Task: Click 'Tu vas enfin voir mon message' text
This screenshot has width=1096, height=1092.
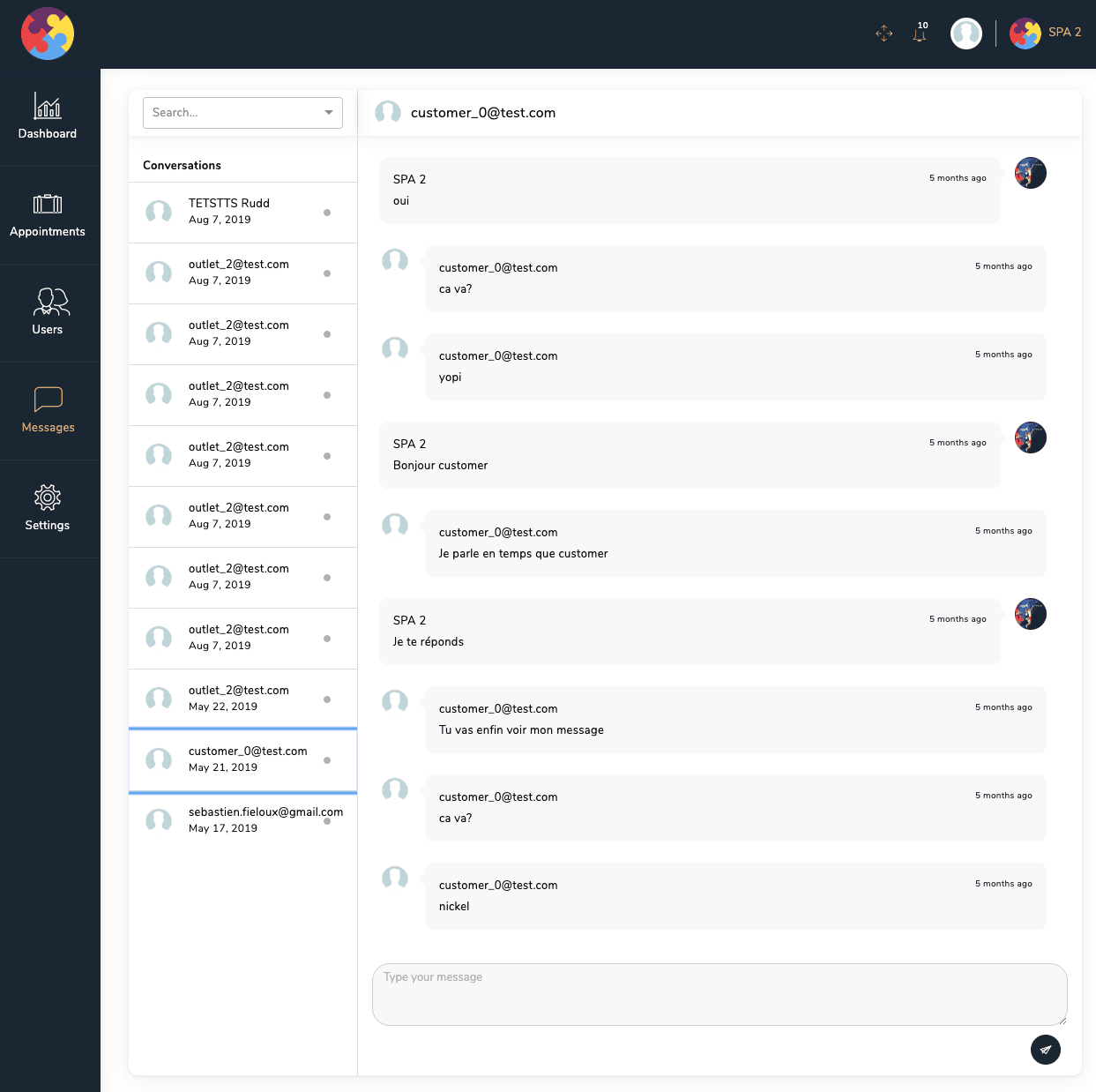Action: pos(521,729)
